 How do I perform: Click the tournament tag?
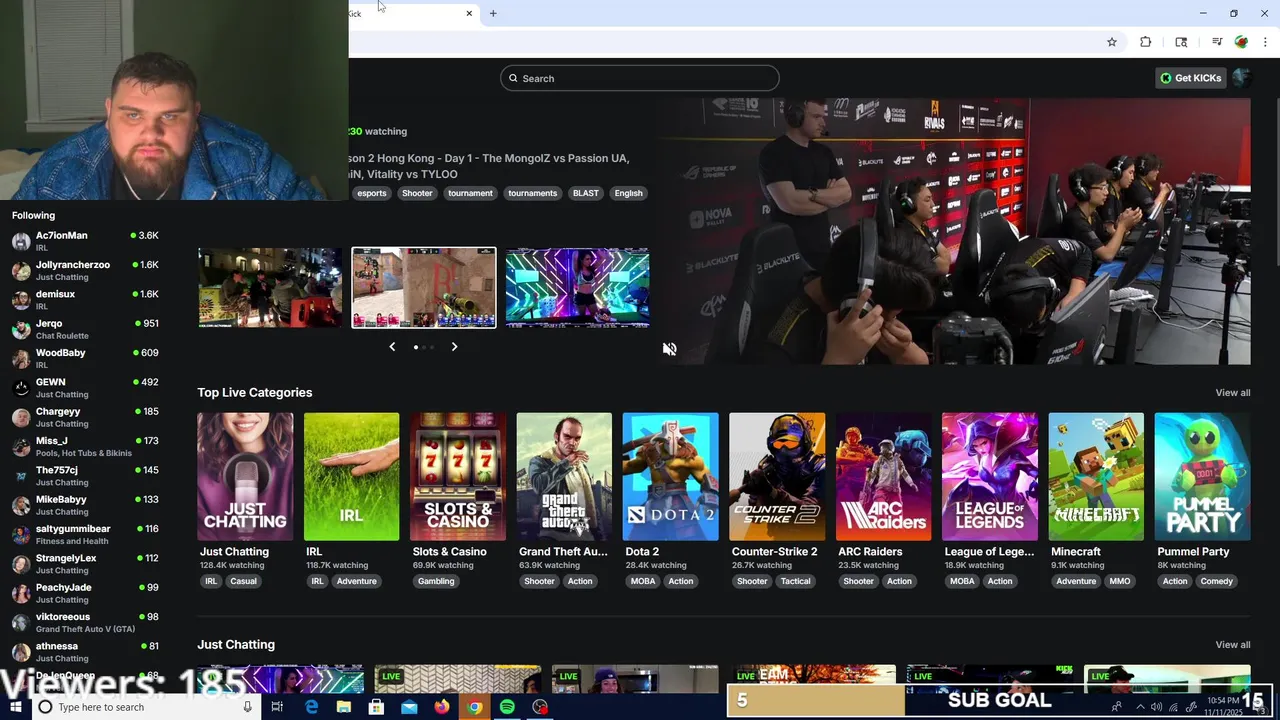pos(470,193)
